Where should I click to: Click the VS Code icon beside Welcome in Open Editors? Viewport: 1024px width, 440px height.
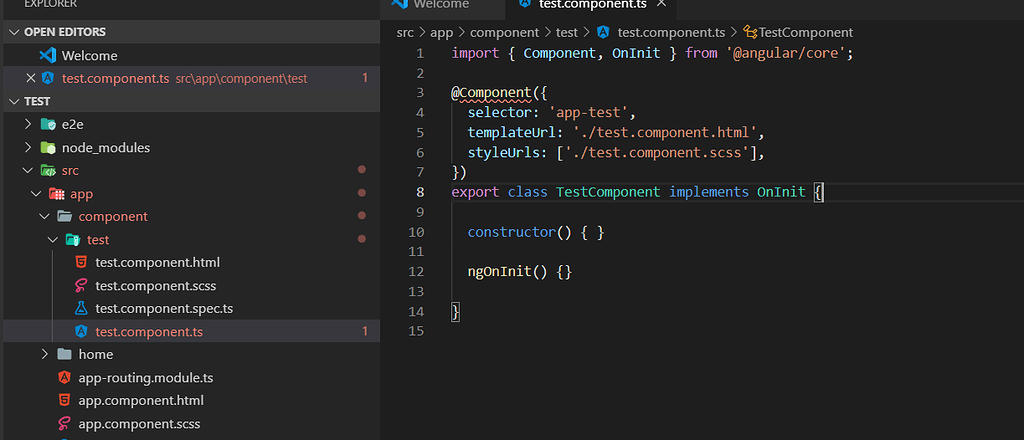[x=47, y=55]
